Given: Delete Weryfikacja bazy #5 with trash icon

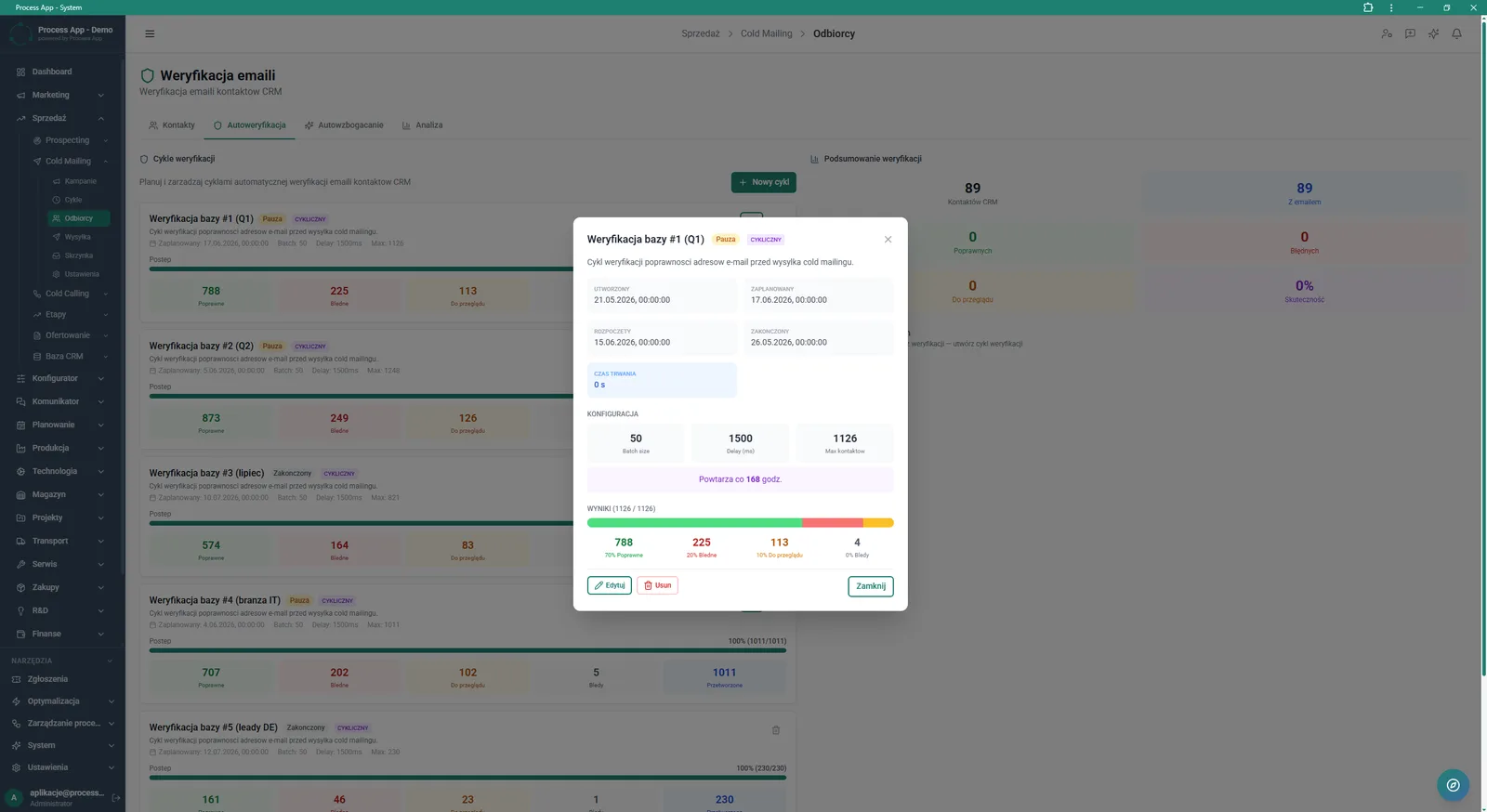Looking at the screenshot, I should click(776, 730).
